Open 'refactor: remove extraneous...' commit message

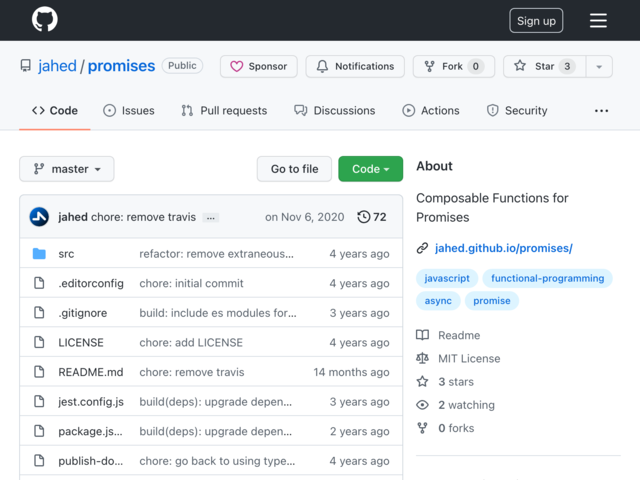[216, 254]
